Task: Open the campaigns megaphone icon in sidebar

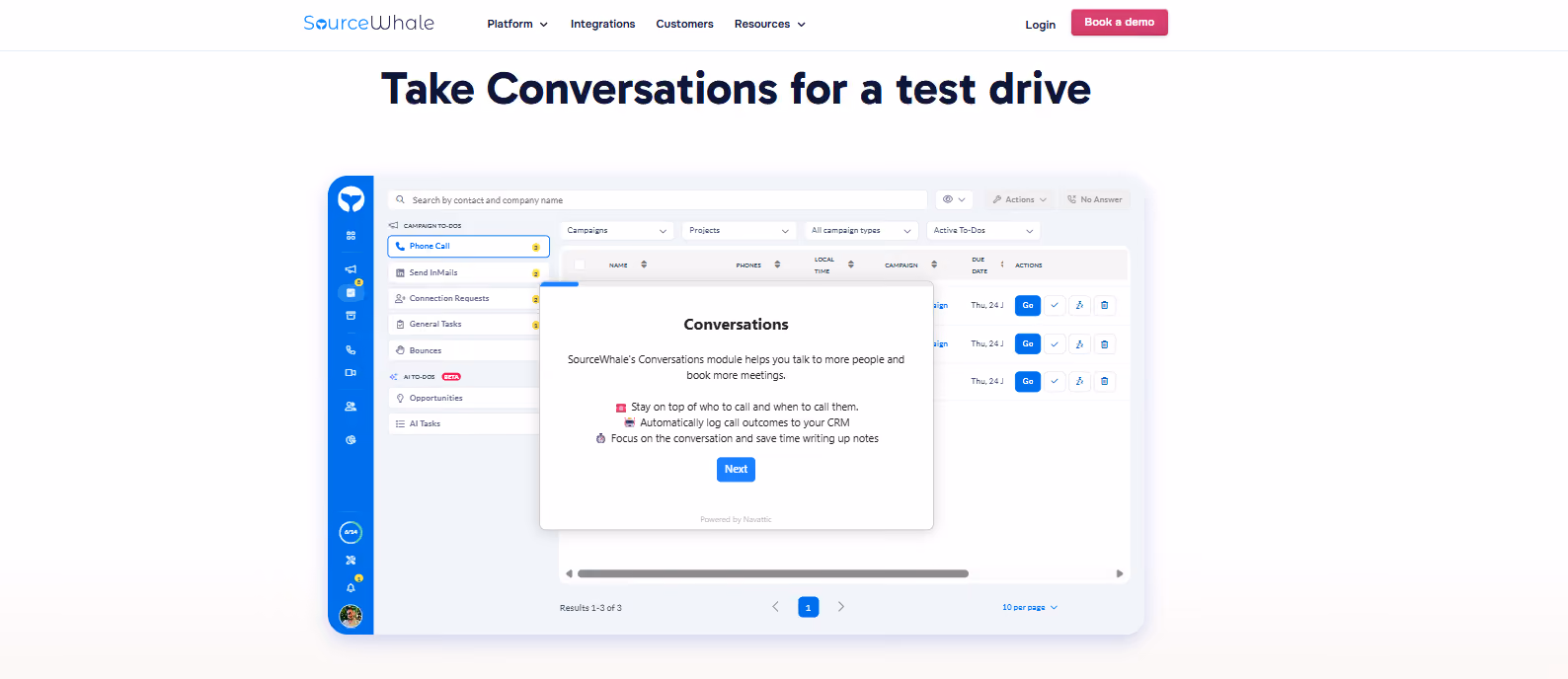Action: pyautogui.click(x=351, y=269)
